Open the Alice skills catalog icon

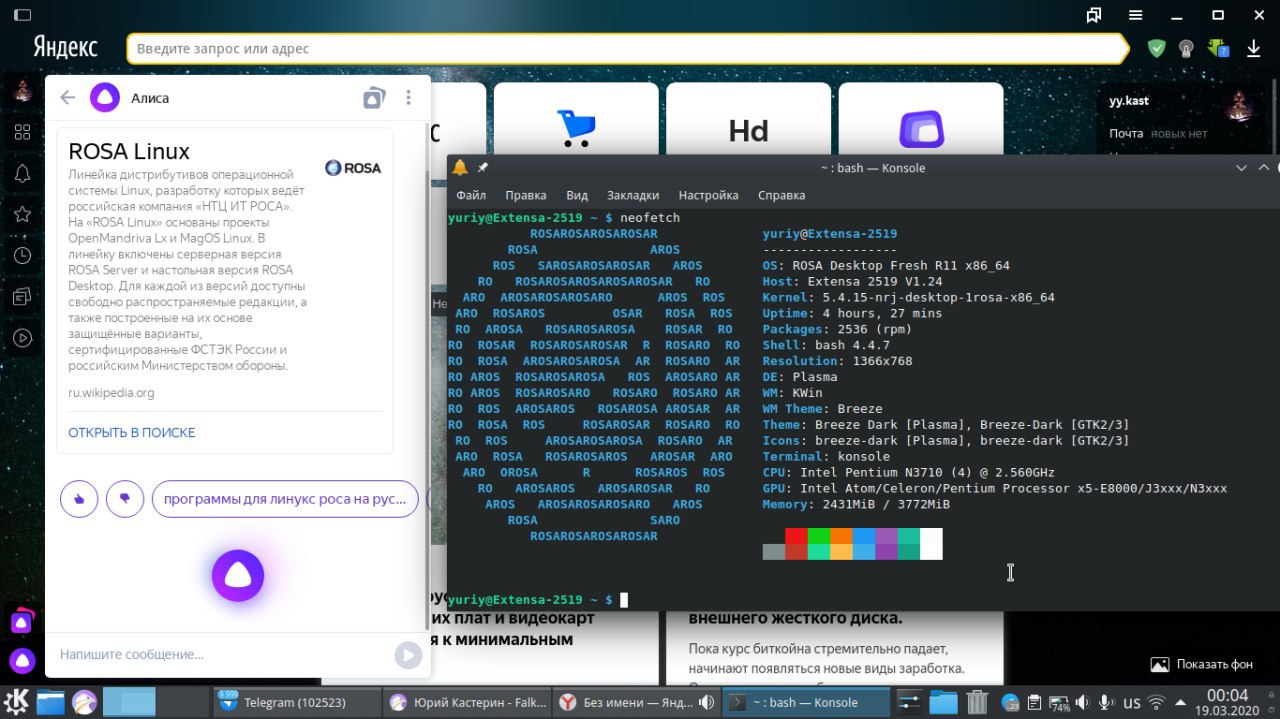tap(373, 97)
